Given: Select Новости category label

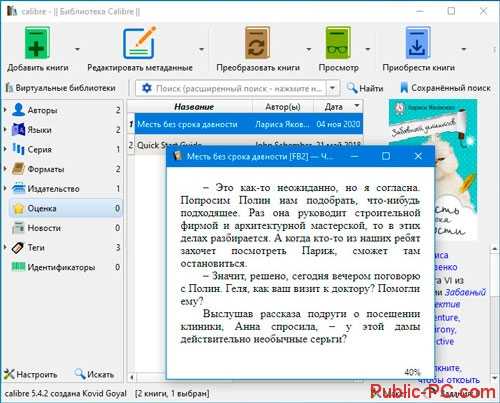Looking at the screenshot, I should 44,228.
